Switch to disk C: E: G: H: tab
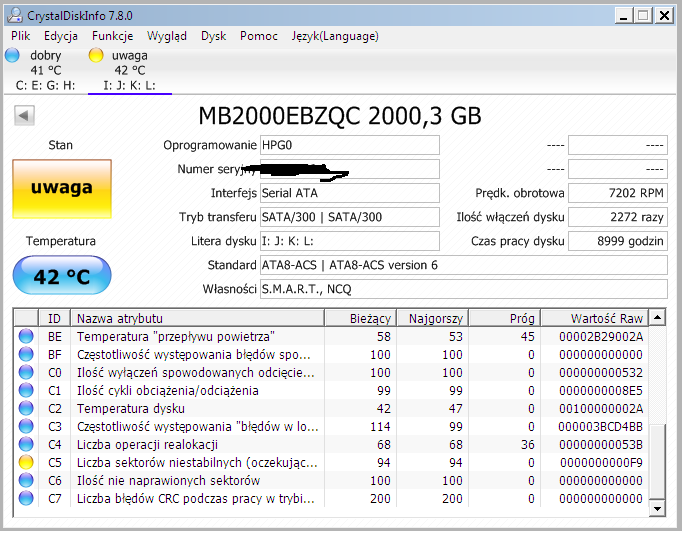The height and width of the screenshot is (551, 682). pyautogui.click(x=45, y=70)
